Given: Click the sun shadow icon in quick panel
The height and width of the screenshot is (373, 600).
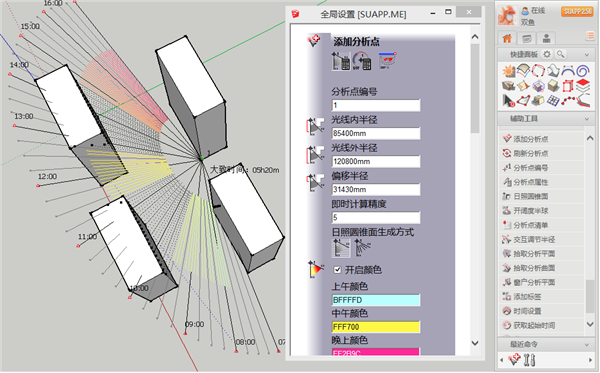Looking at the screenshot, I should tap(508, 71).
